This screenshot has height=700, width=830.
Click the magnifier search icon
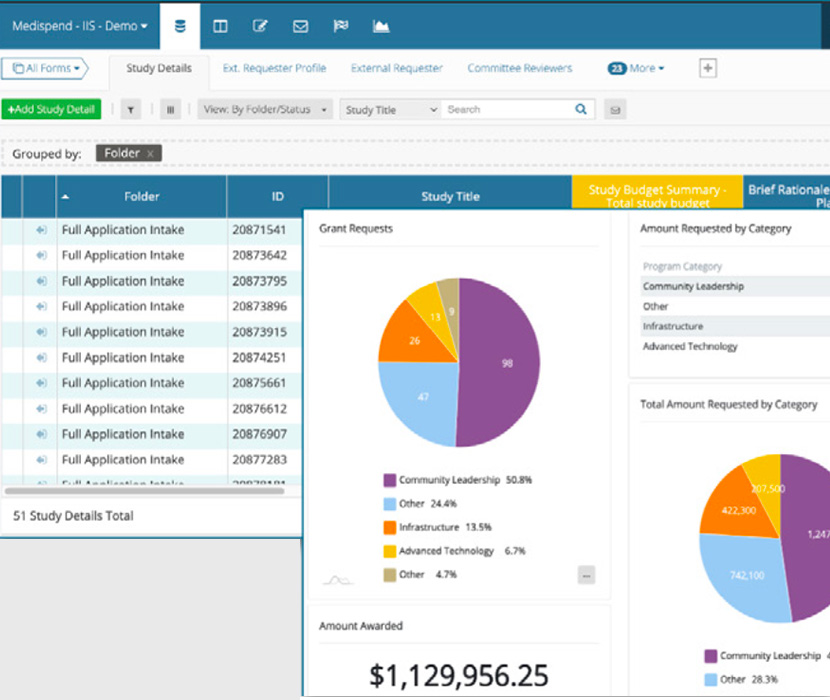[581, 110]
